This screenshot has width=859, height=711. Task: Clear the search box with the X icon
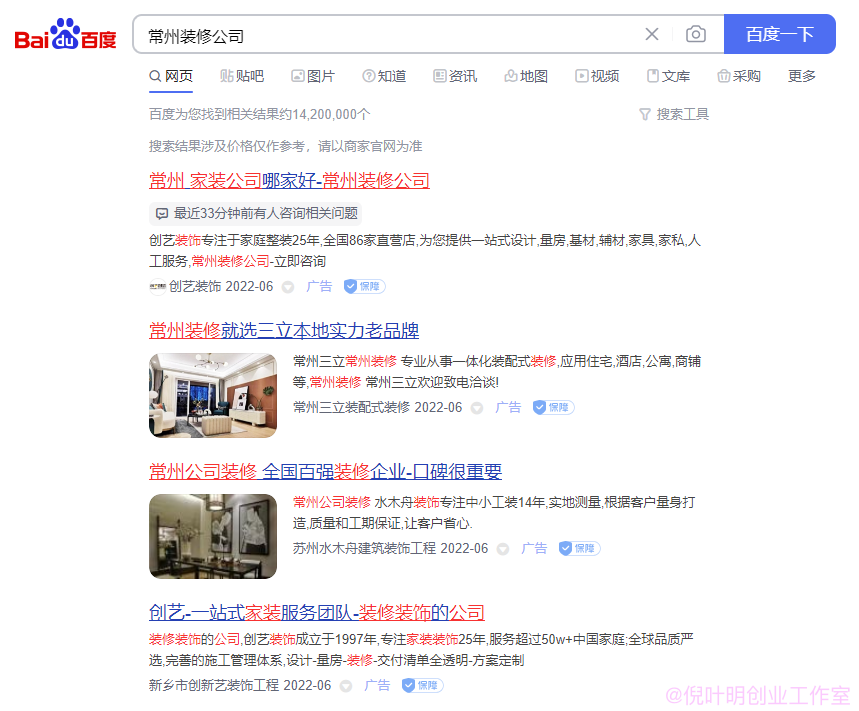pos(652,34)
